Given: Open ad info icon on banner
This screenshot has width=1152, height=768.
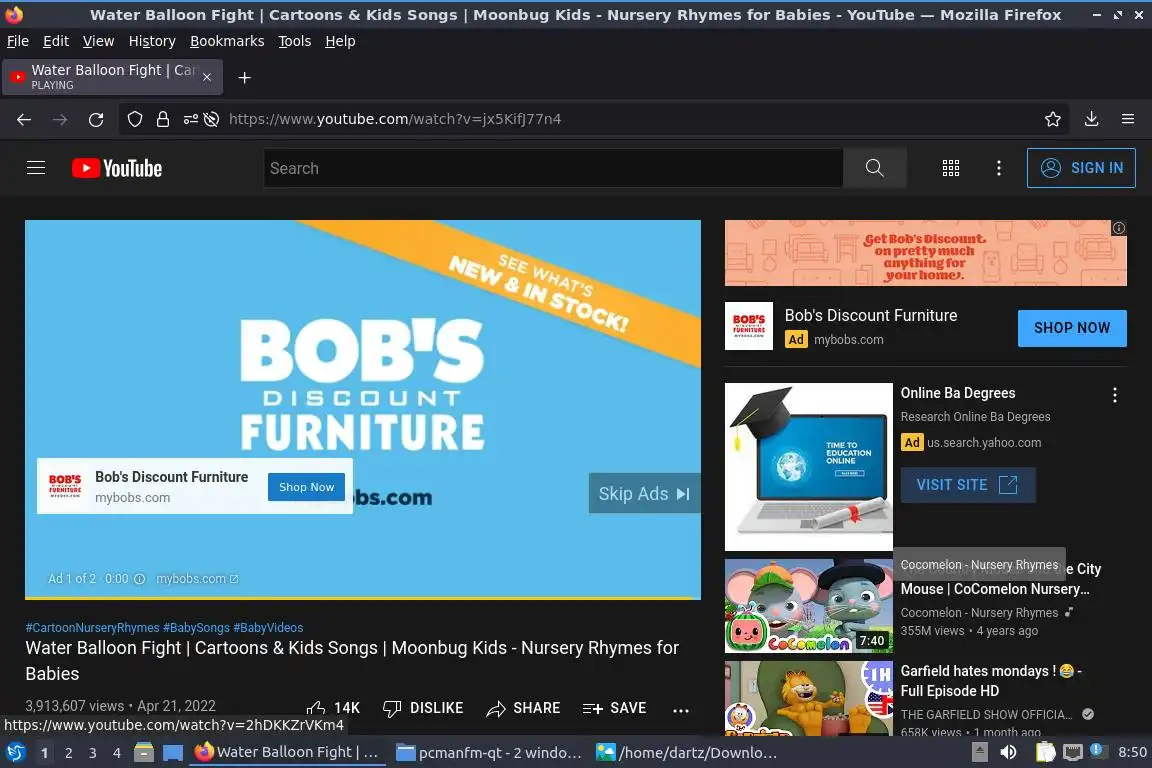Looking at the screenshot, I should coord(1118,228).
